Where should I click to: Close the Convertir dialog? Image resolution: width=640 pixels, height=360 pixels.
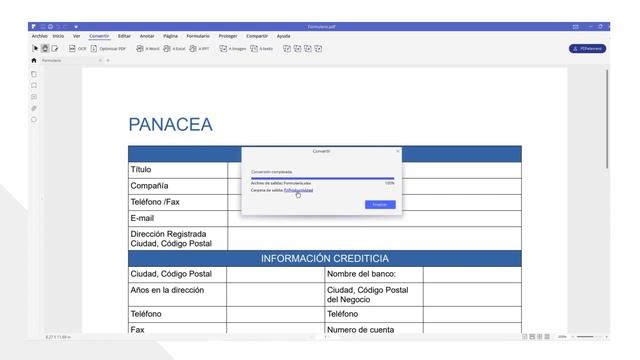pos(398,151)
